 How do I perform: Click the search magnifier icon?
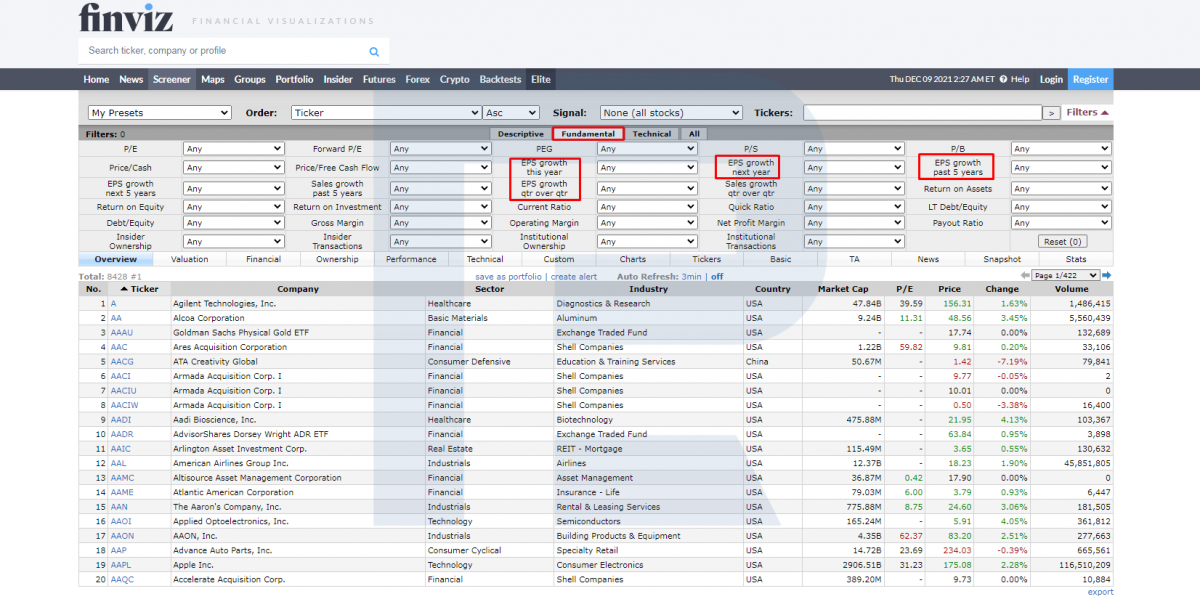pyautogui.click(x=374, y=51)
